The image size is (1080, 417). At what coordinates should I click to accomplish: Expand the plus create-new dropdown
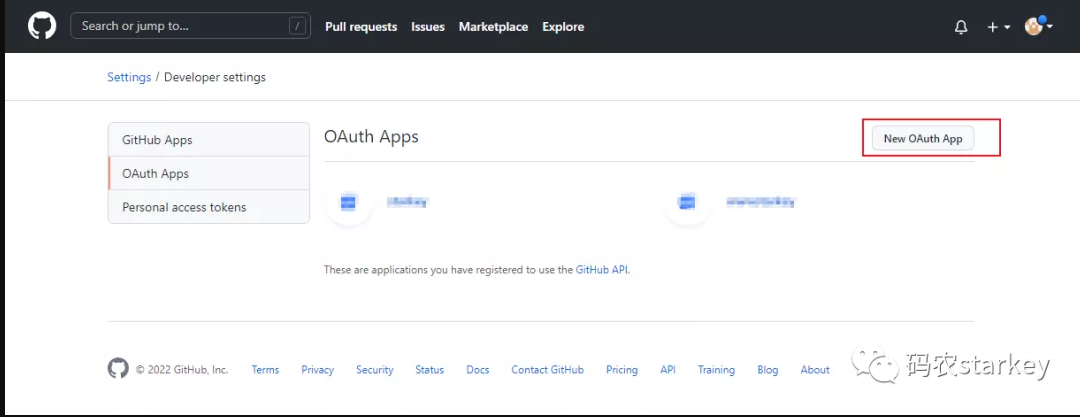(x=997, y=27)
